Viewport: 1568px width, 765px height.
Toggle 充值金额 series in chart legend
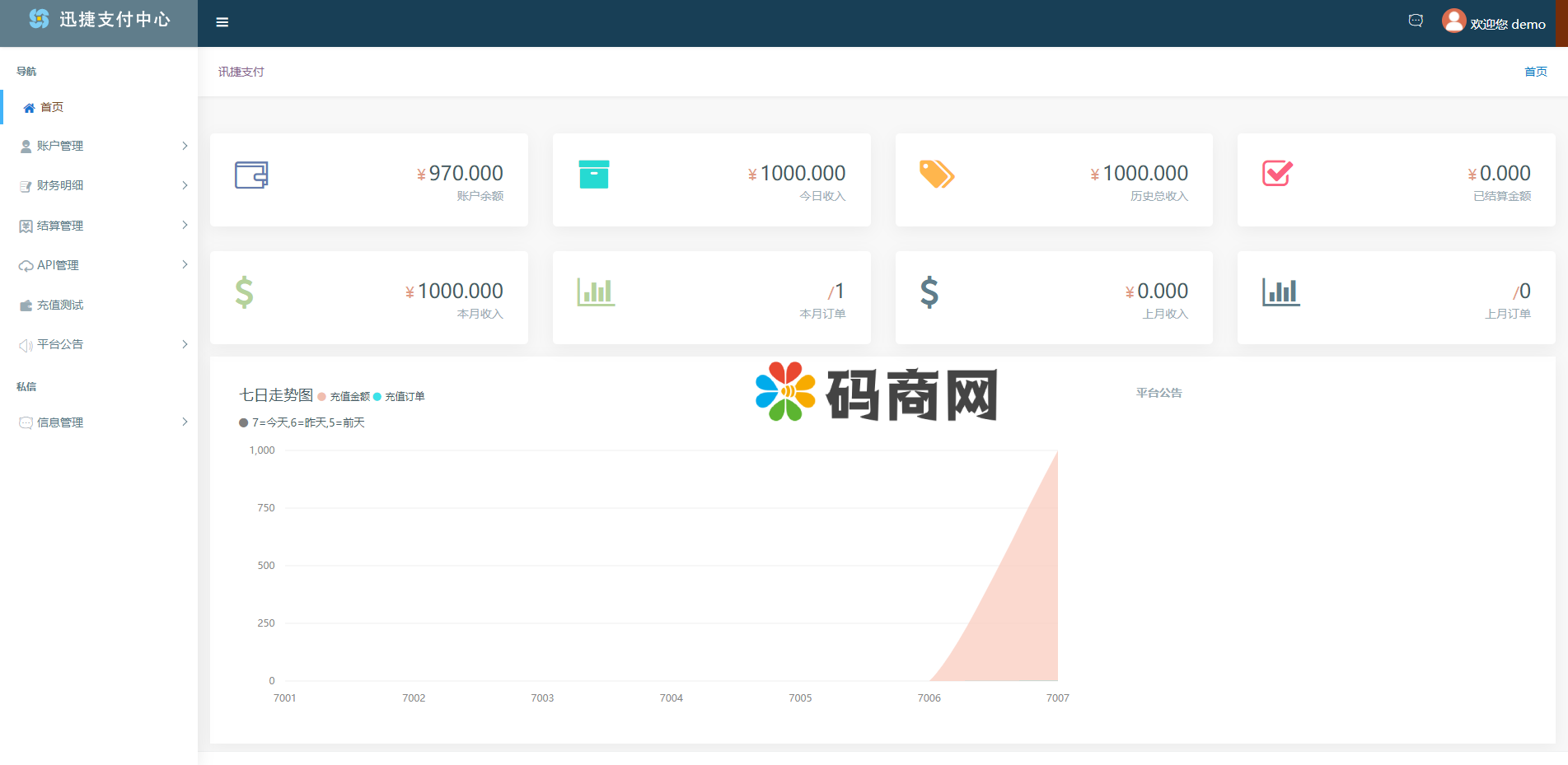[344, 397]
